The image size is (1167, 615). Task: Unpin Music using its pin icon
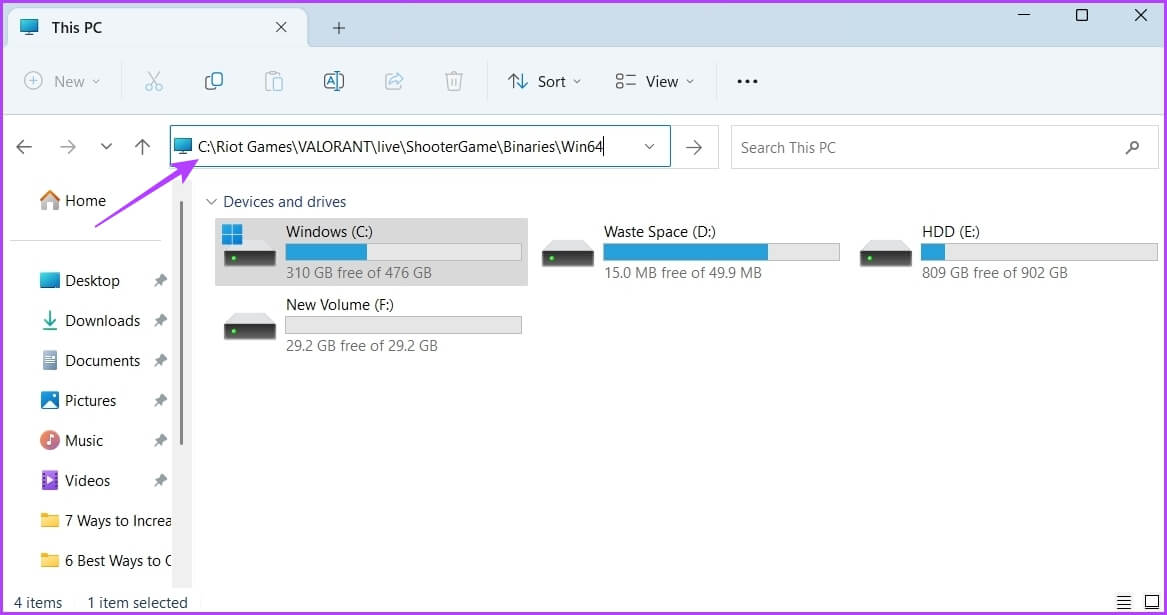160,441
